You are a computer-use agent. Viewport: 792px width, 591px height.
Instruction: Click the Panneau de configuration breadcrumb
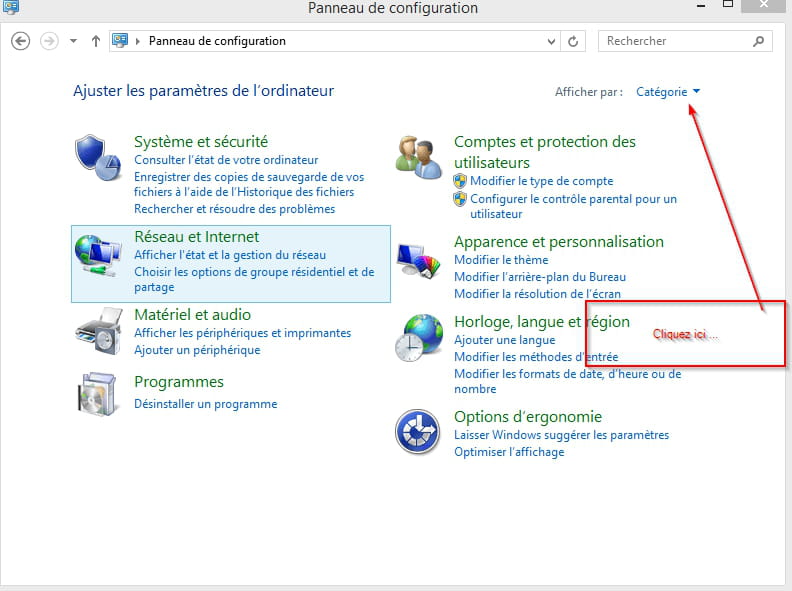(x=217, y=41)
